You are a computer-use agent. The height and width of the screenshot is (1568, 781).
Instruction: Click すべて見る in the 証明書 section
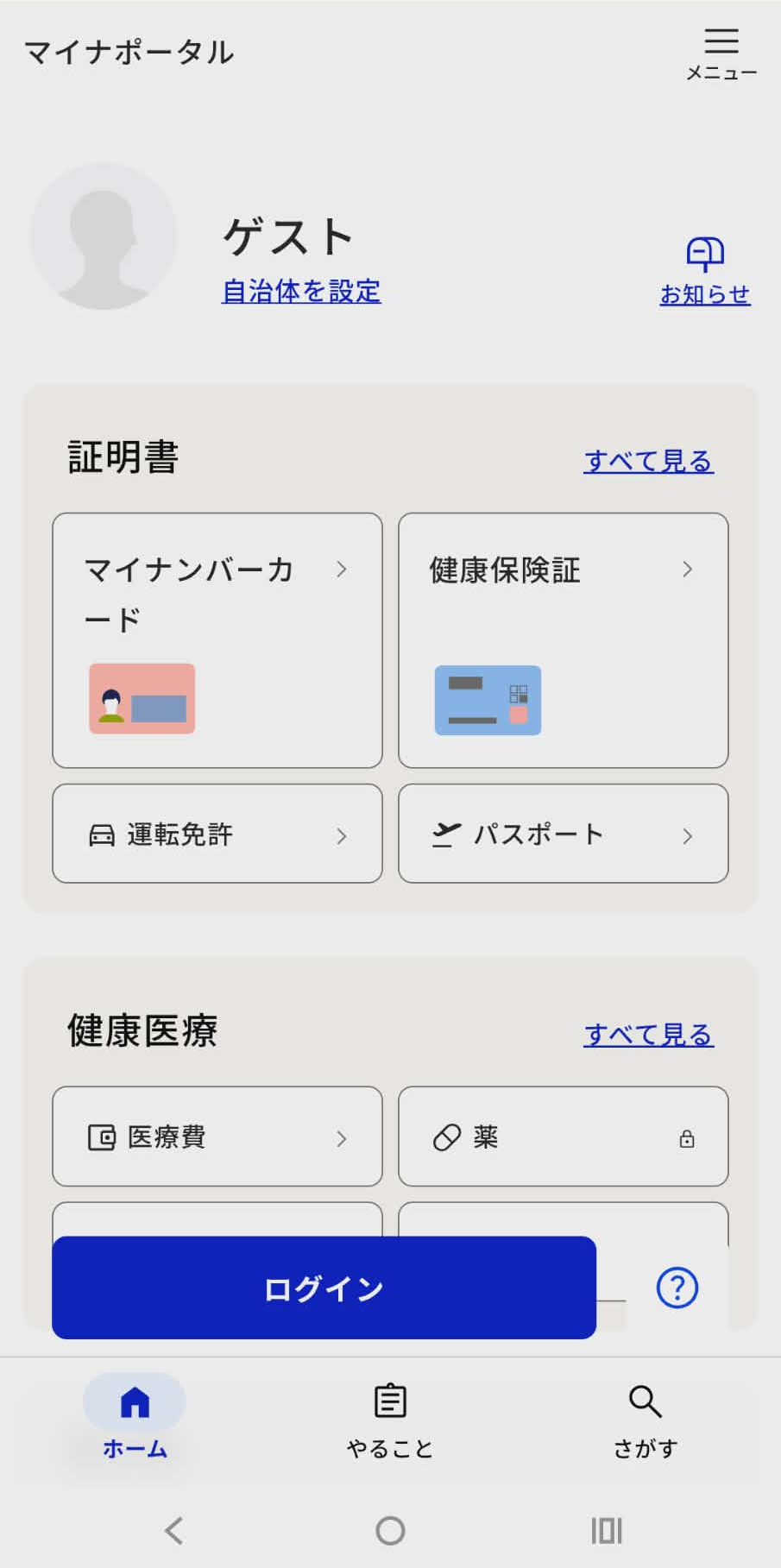point(648,461)
